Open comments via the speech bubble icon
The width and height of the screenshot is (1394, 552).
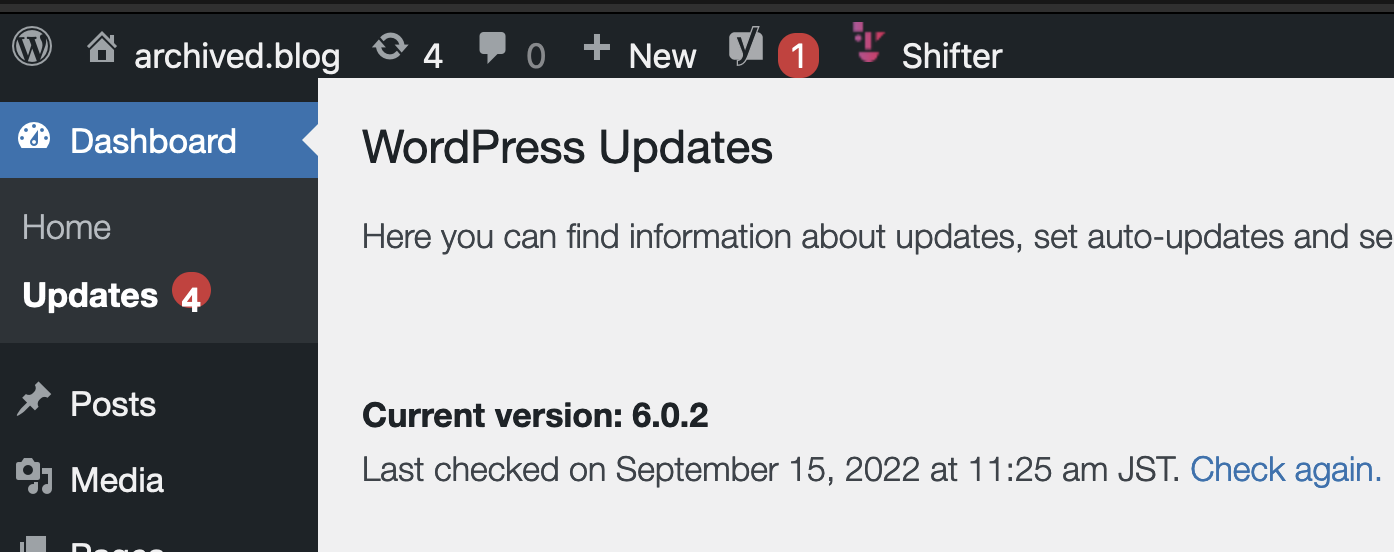point(493,48)
